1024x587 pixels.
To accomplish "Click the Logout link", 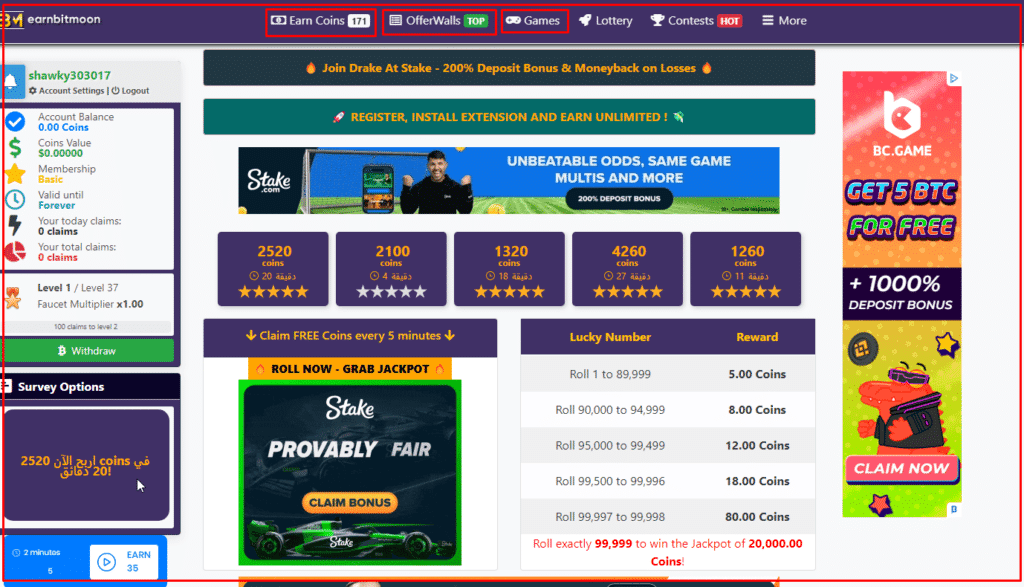I will click(x=130, y=91).
